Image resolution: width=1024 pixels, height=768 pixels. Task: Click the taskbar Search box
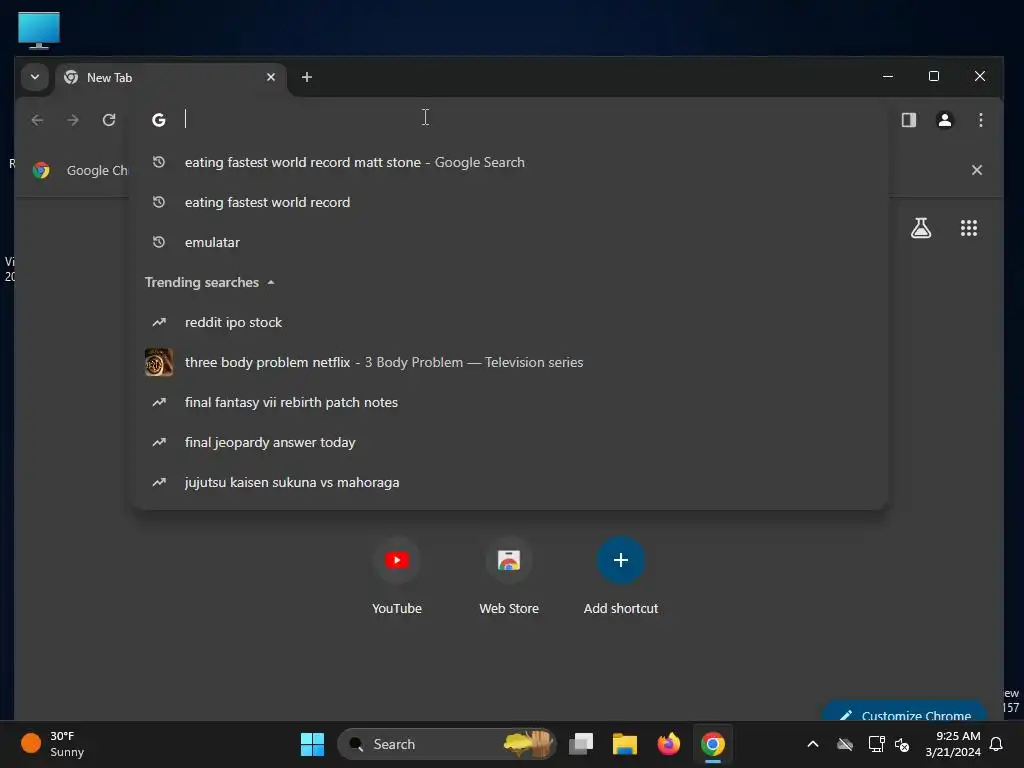click(x=447, y=744)
